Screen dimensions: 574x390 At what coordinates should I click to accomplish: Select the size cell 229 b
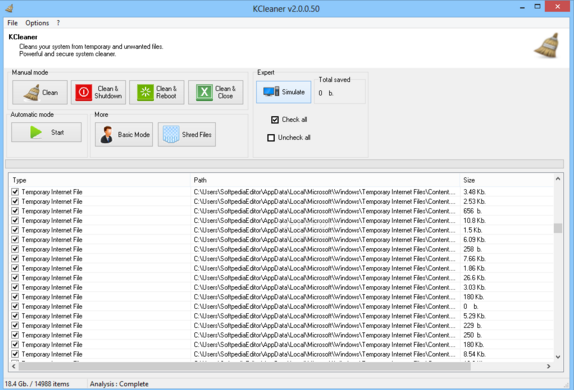point(473,325)
